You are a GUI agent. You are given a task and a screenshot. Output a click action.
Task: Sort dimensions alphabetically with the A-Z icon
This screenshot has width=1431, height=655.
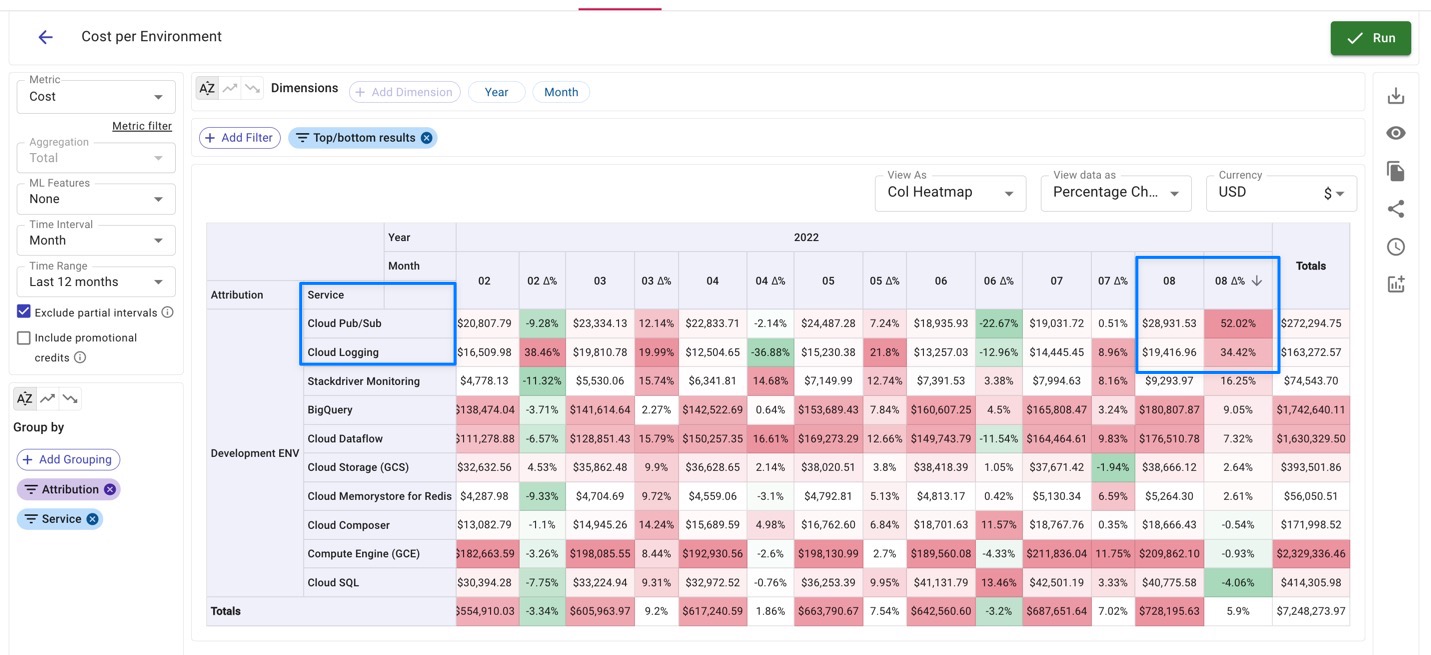pos(206,87)
